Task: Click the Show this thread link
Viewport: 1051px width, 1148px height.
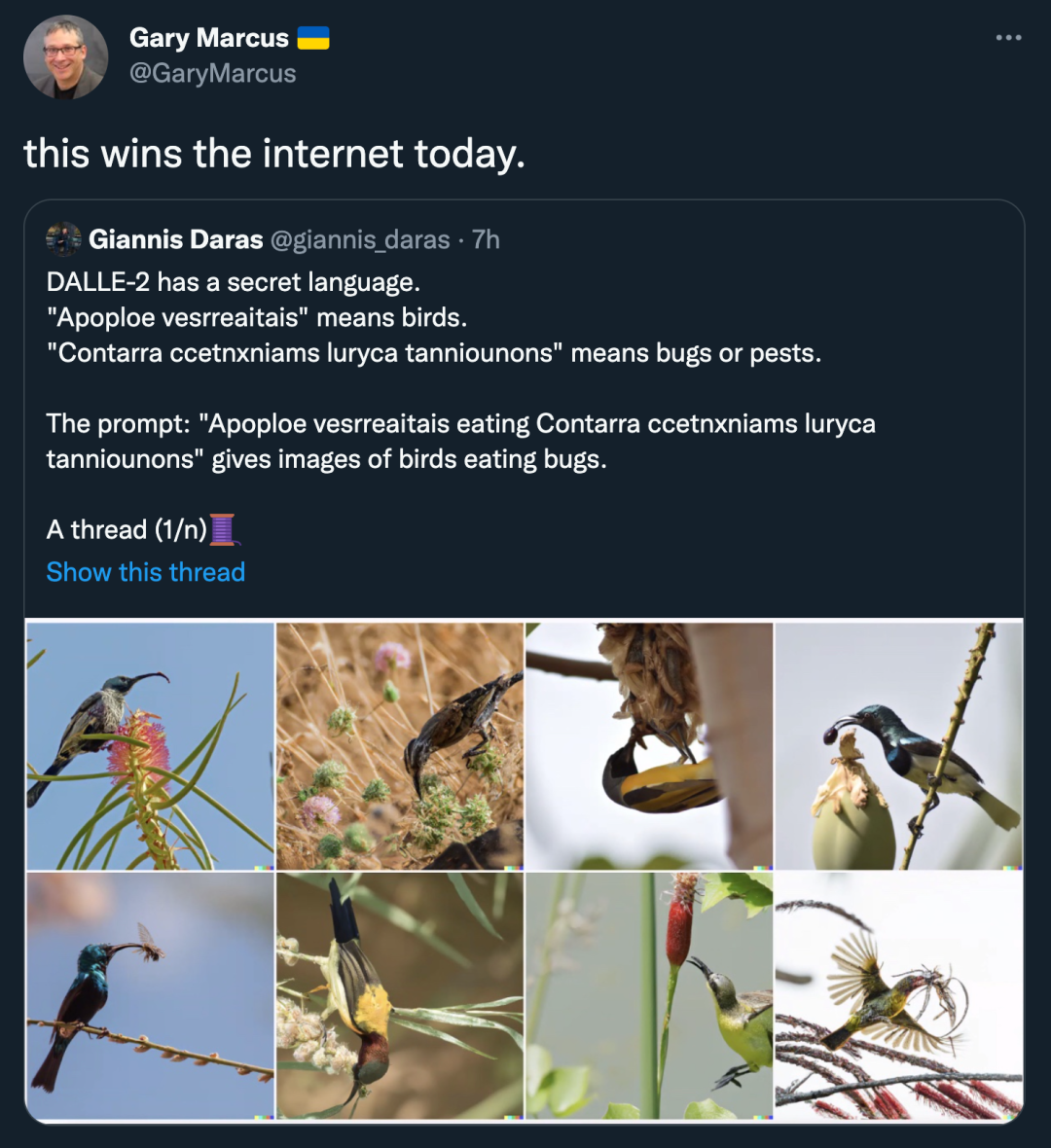Action: click(146, 572)
